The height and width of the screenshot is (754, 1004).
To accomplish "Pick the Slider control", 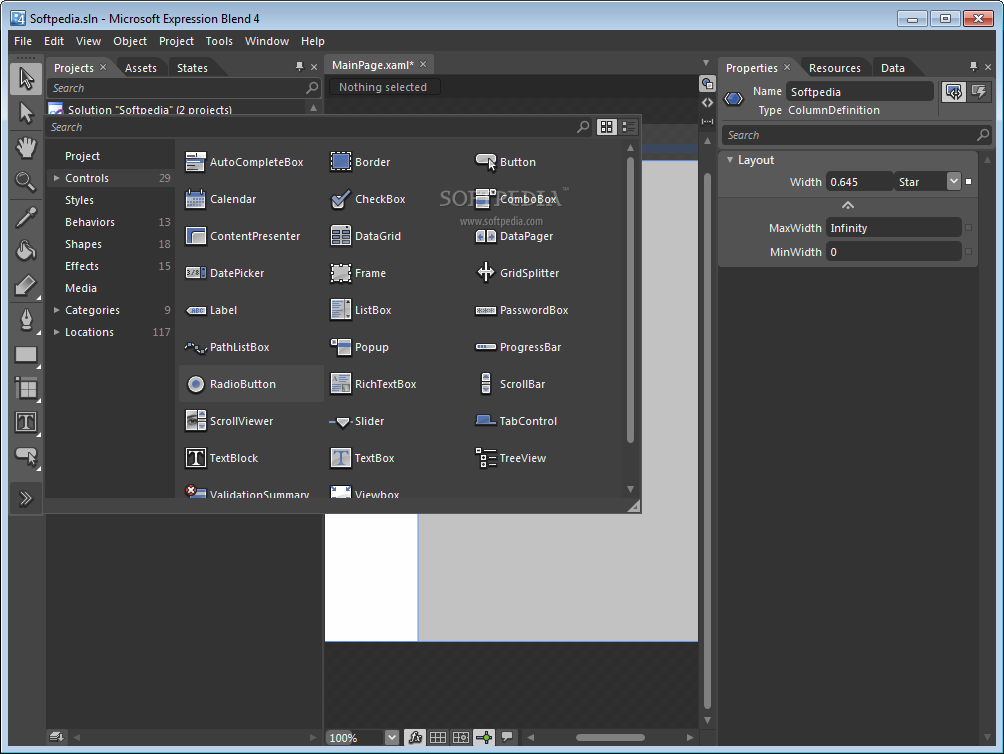I will [357, 421].
